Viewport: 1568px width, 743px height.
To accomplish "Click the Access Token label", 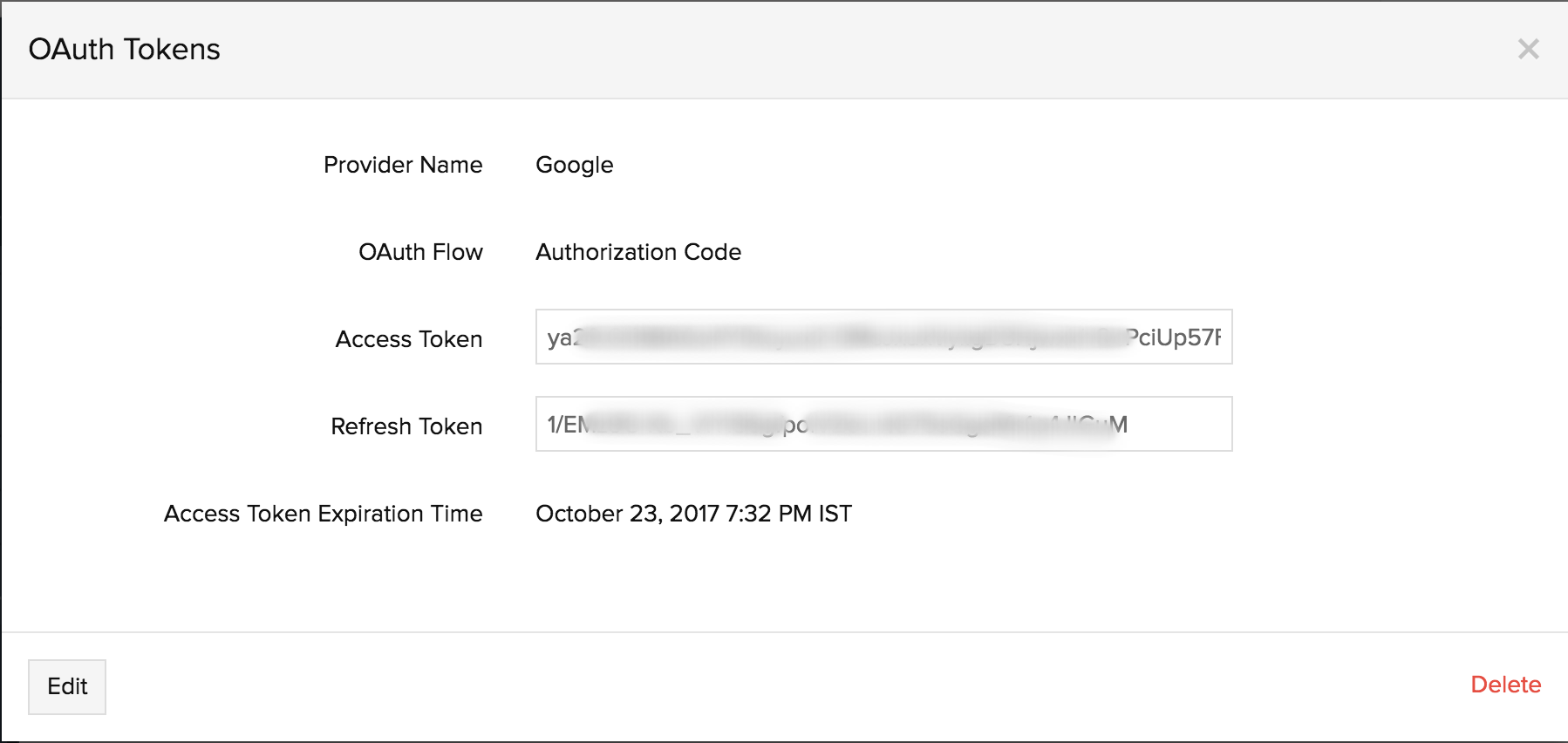I will tap(407, 339).
